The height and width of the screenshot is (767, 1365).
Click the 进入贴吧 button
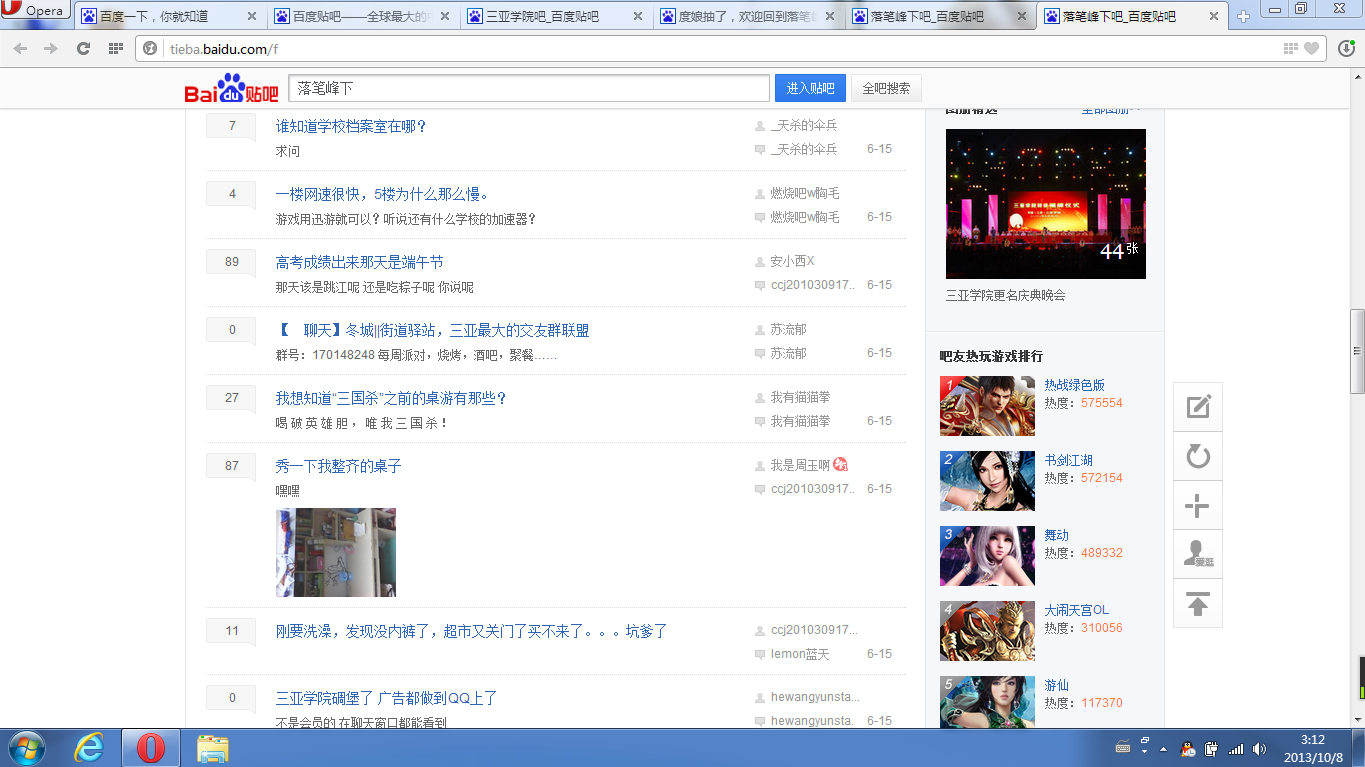(x=810, y=88)
